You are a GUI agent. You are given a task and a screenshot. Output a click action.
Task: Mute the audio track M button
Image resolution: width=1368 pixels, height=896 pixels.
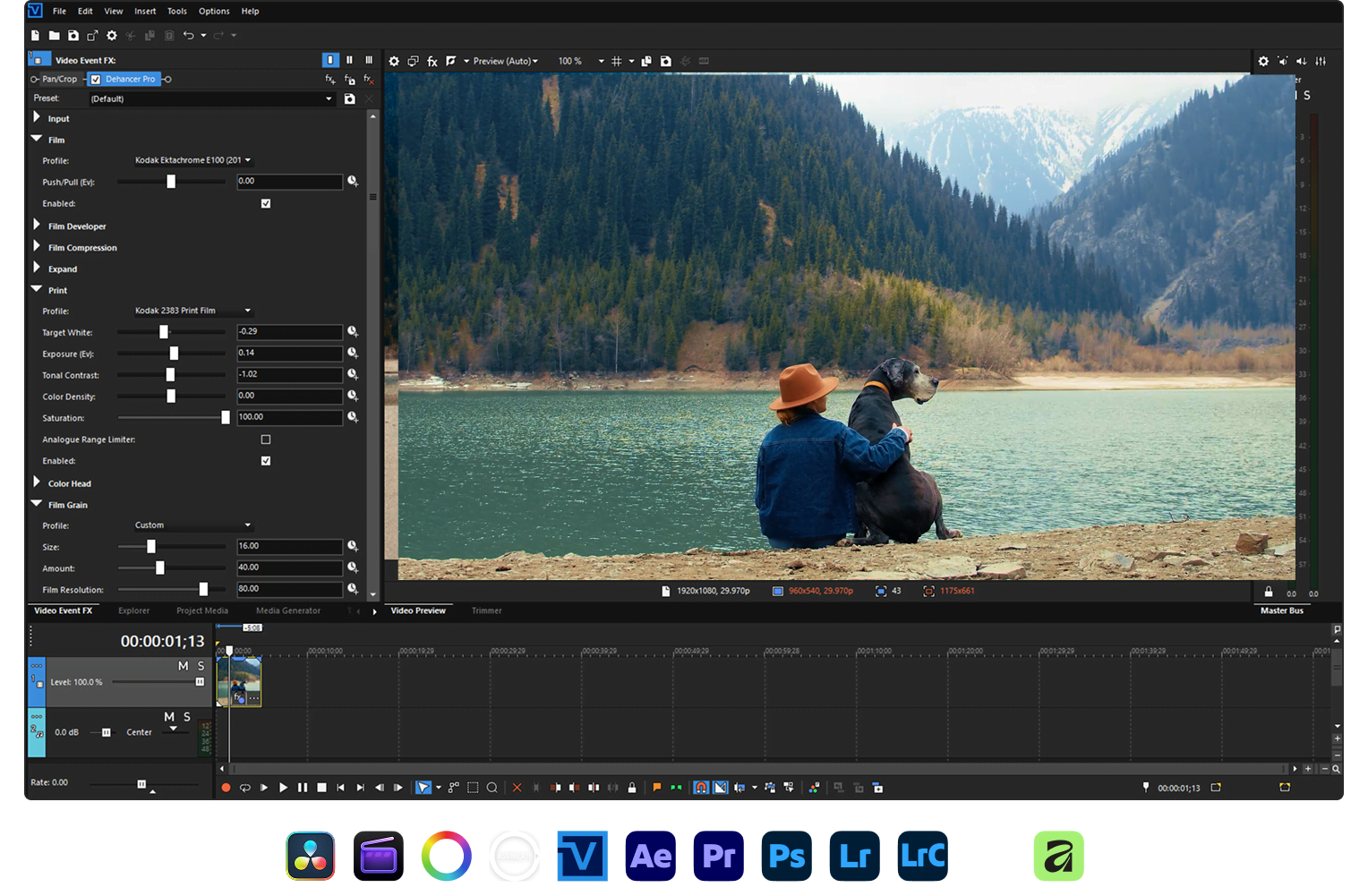pos(169,717)
